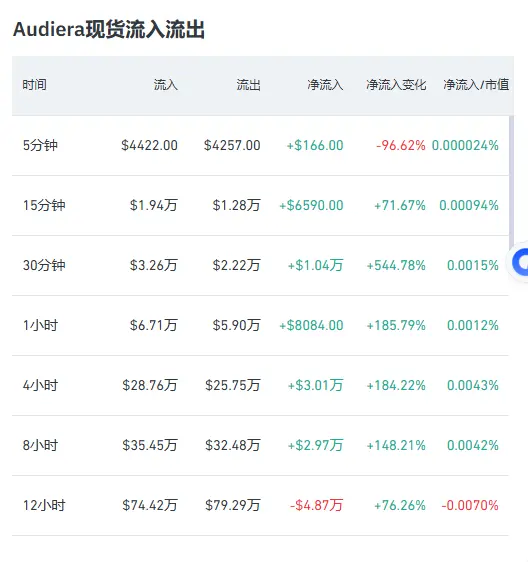Click the +544.78% change value
This screenshot has height=562, width=528.
click(396, 265)
